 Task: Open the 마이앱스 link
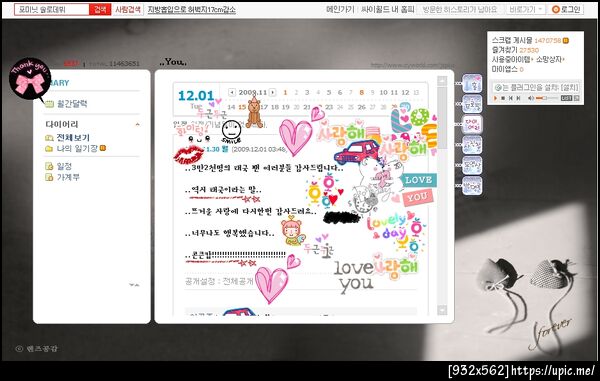pyautogui.click(x=504, y=69)
